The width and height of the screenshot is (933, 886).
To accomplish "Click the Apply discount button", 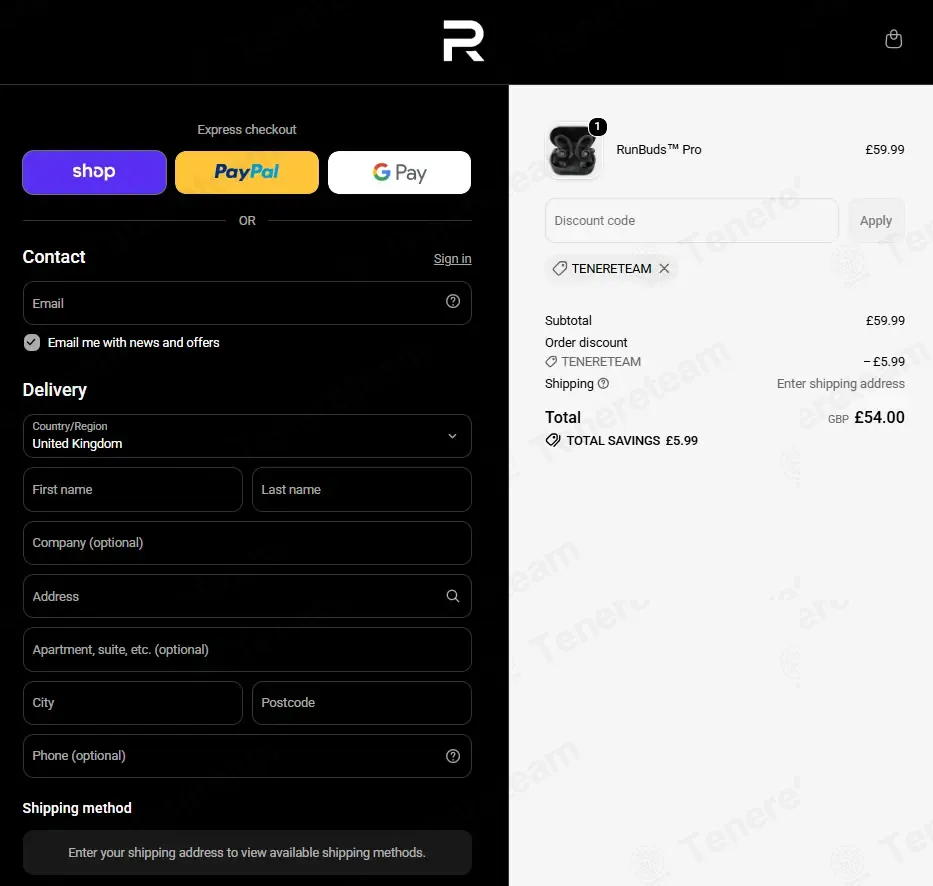I will pos(876,221).
